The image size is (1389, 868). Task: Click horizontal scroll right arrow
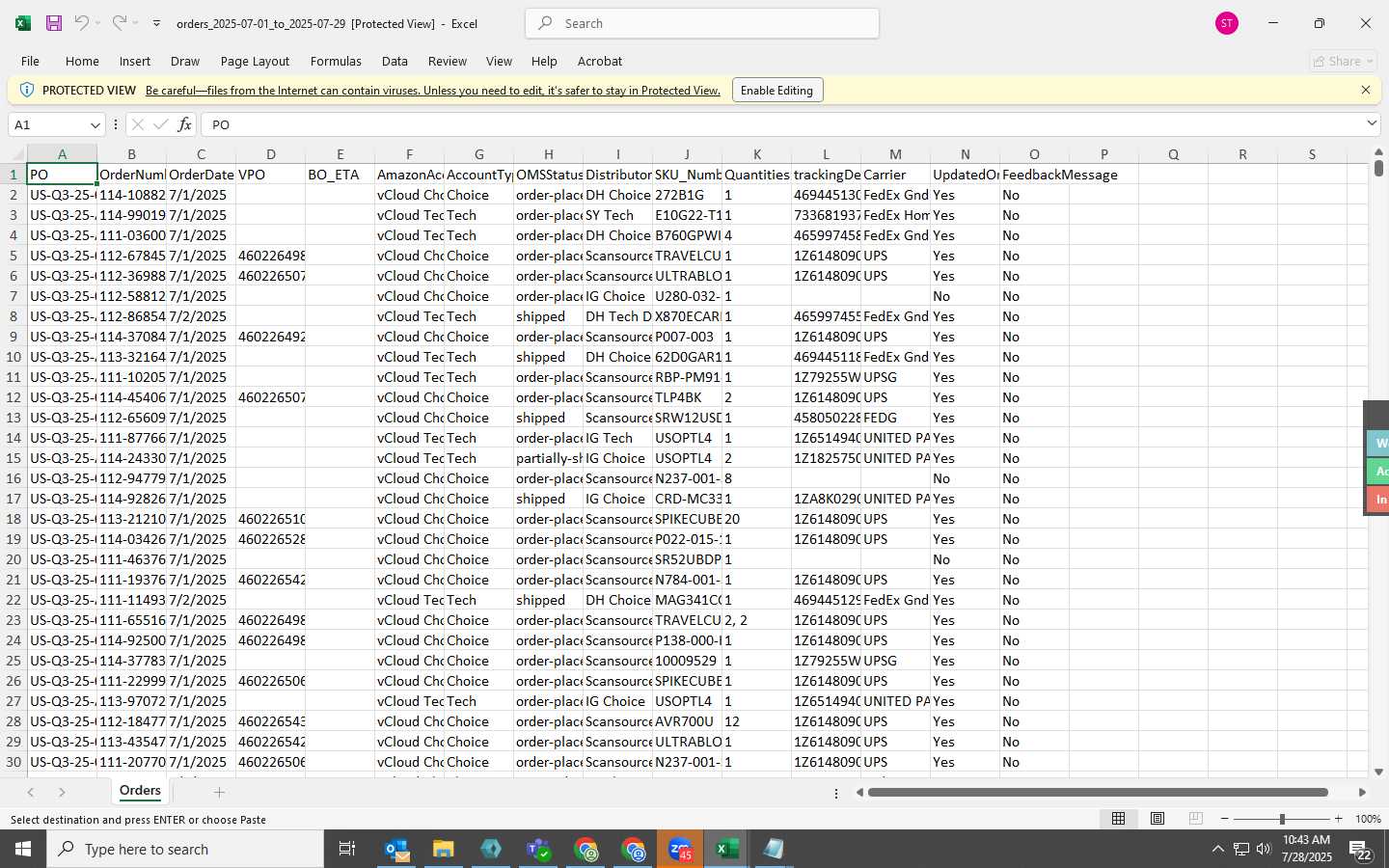(1362, 793)
